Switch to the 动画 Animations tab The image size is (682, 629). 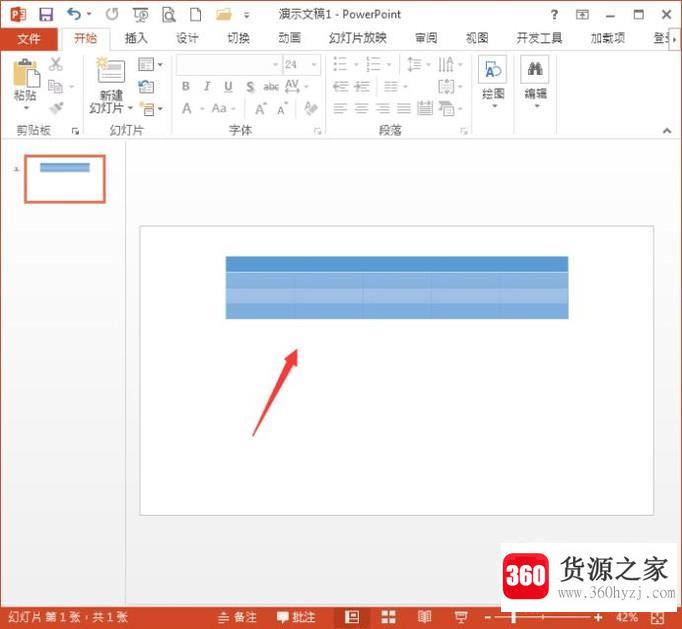(289, 38)
